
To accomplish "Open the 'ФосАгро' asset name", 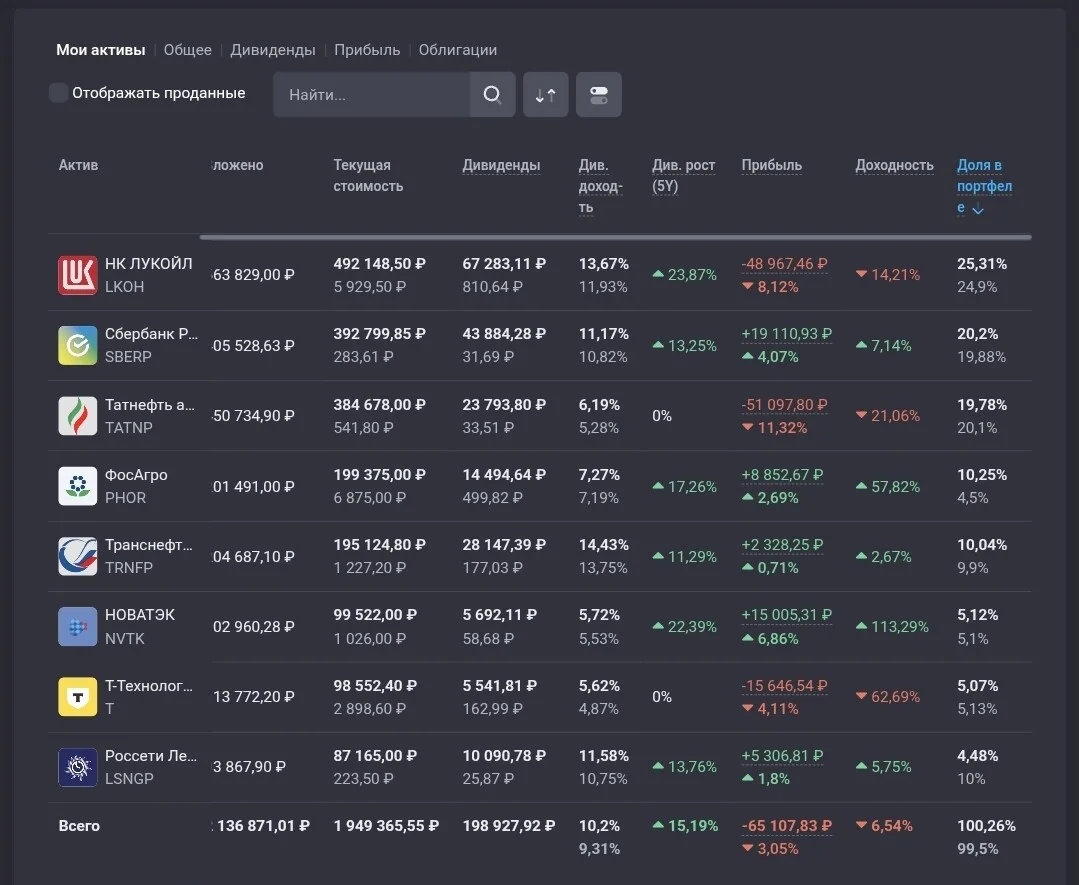I will coord(136,475).
